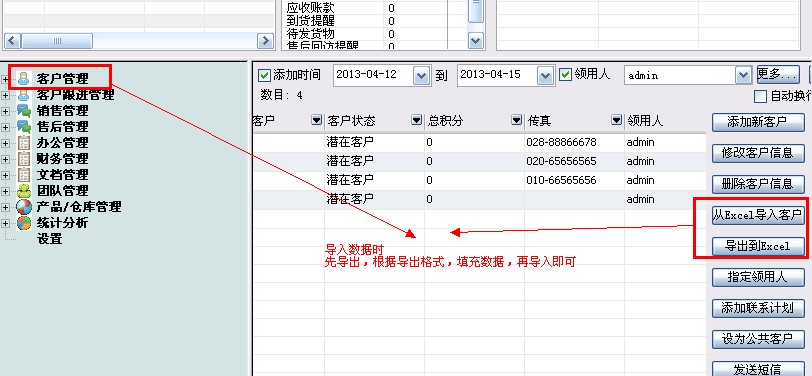Viewport: 812px width, 376px height.
Task: Open 客户跟进管理 in the sidebar tree
Action: pyautogui.click(x=75, y=95)
